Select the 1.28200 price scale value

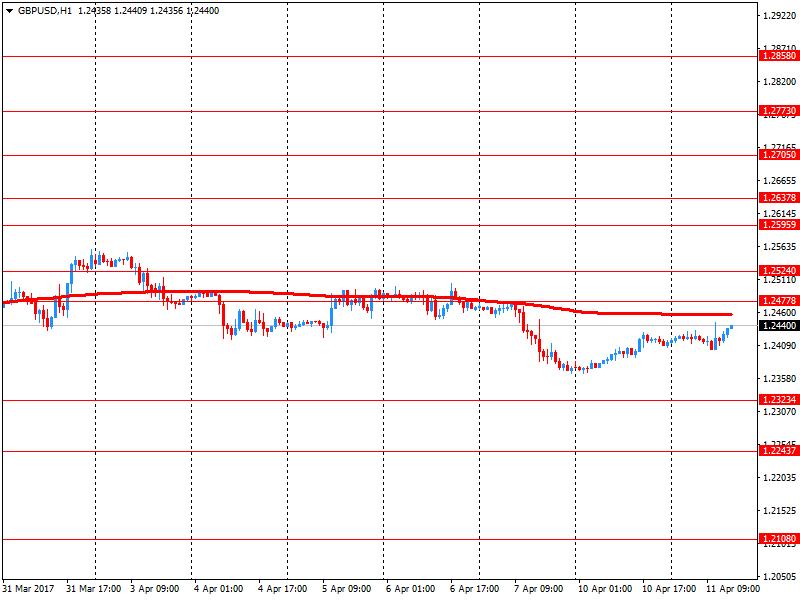click(780, 82)
